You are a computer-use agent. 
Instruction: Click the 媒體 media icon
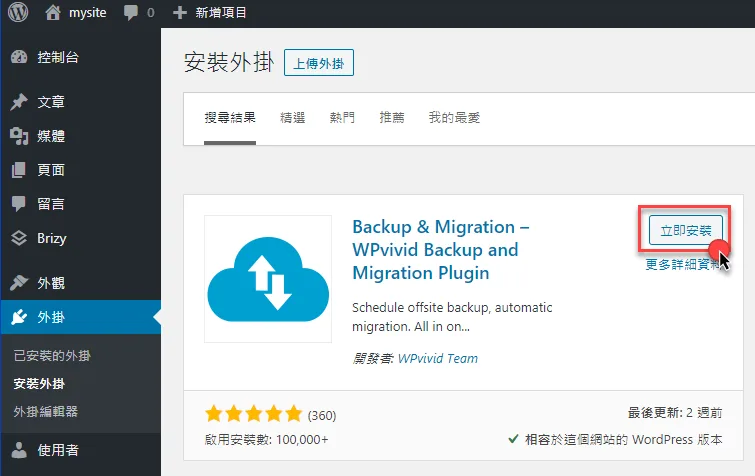[19, 136]
